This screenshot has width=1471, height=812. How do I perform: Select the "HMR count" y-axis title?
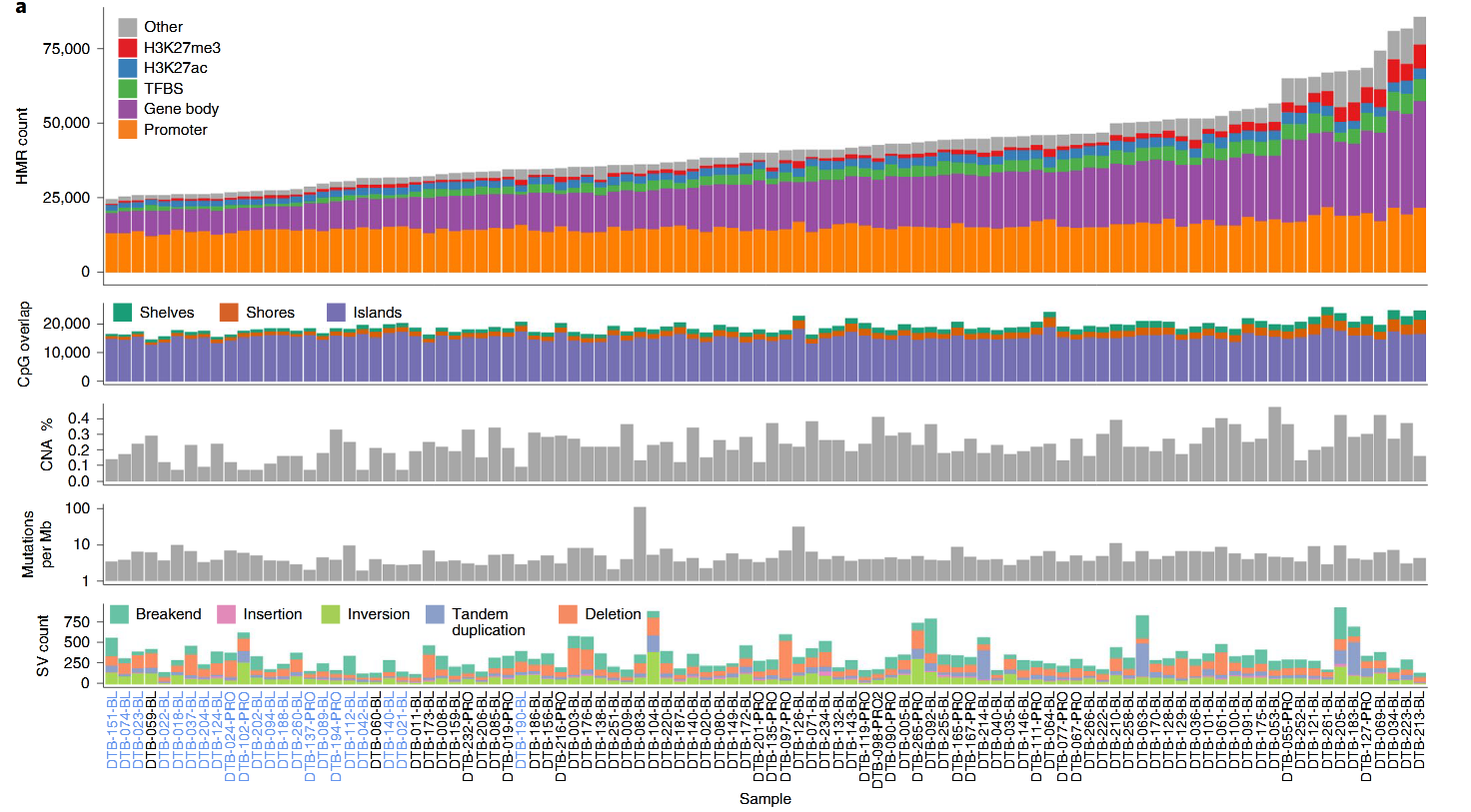point(22,146)
